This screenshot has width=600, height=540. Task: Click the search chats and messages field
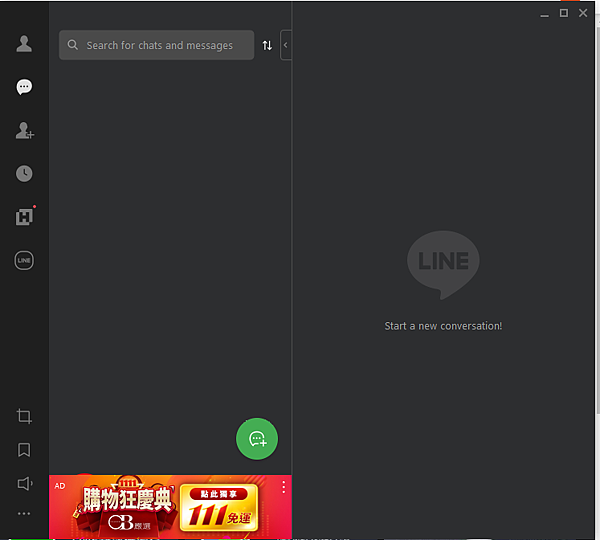coord(156,45)
